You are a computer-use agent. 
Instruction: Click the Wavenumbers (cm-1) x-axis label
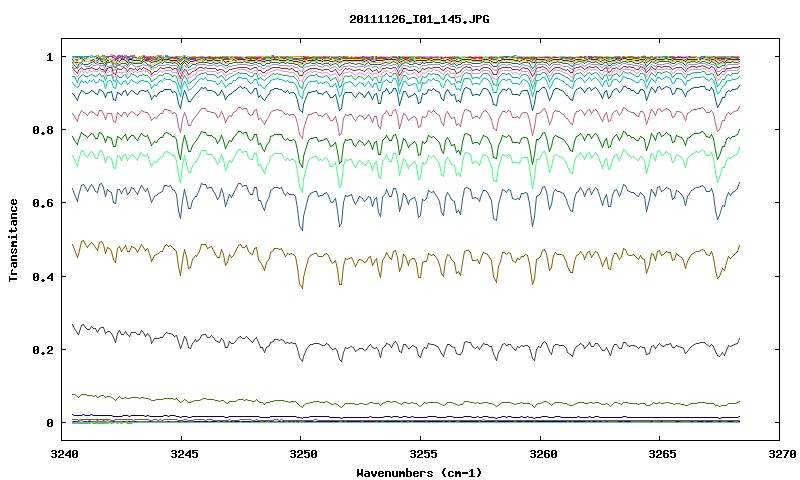coord(419,473)
